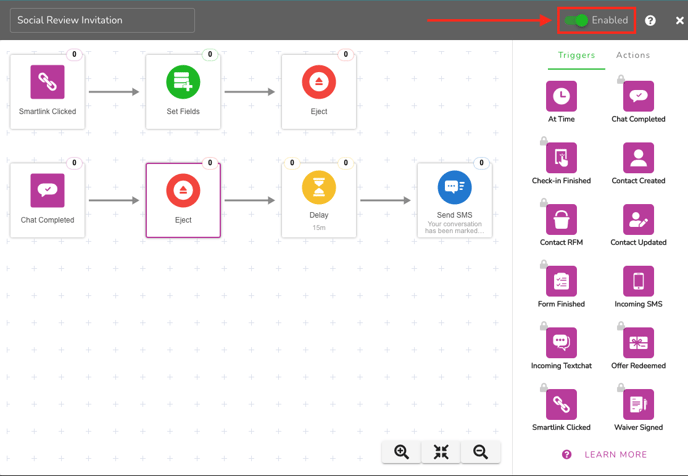Pick the Form Finished trigger icon

(561, 281)
